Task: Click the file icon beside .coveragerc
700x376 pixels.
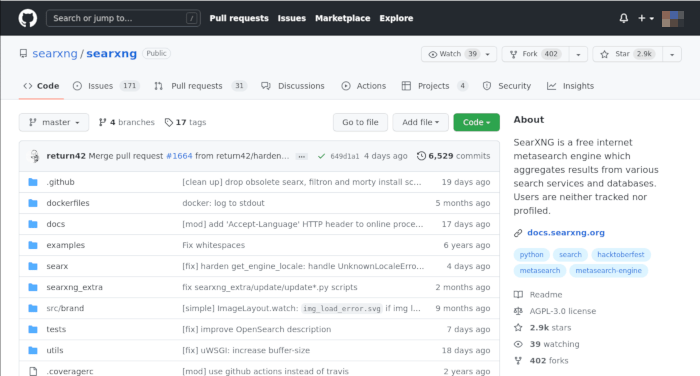Action: tap(33, 371)
